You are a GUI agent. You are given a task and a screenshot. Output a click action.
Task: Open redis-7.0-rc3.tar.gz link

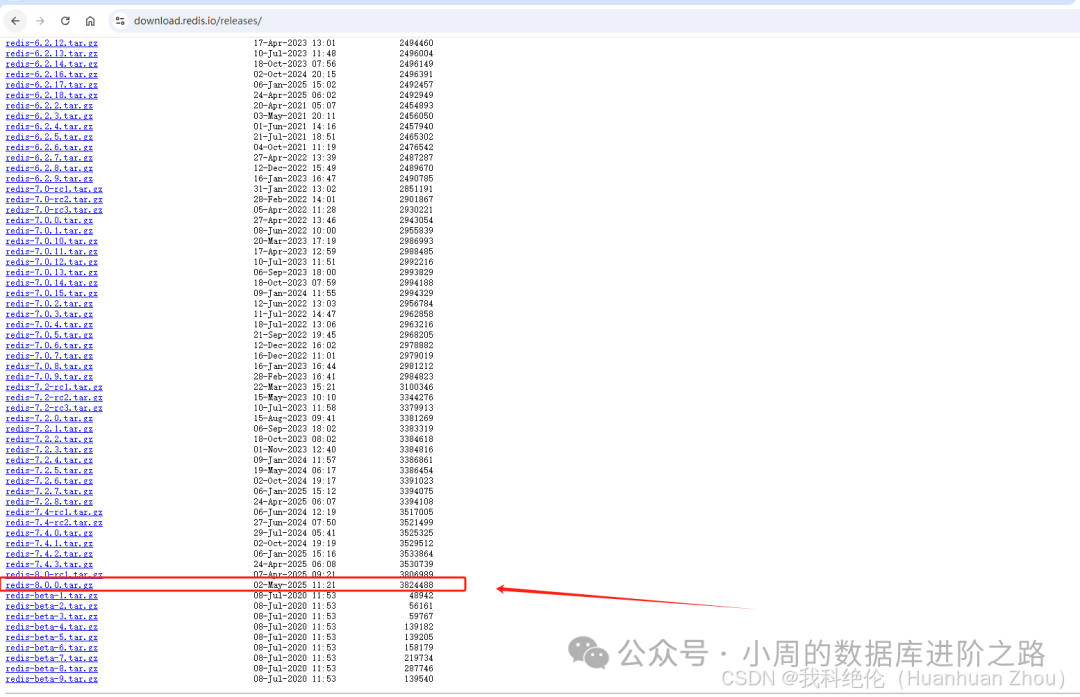(x=54, y=210)
